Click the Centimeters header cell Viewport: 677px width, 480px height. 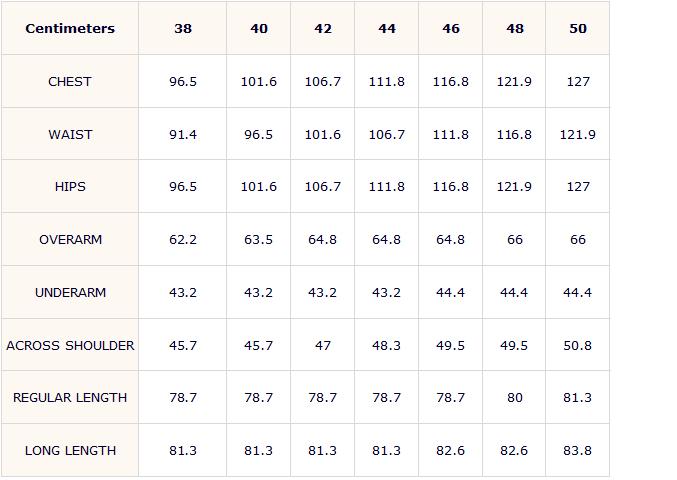point(70,28)
